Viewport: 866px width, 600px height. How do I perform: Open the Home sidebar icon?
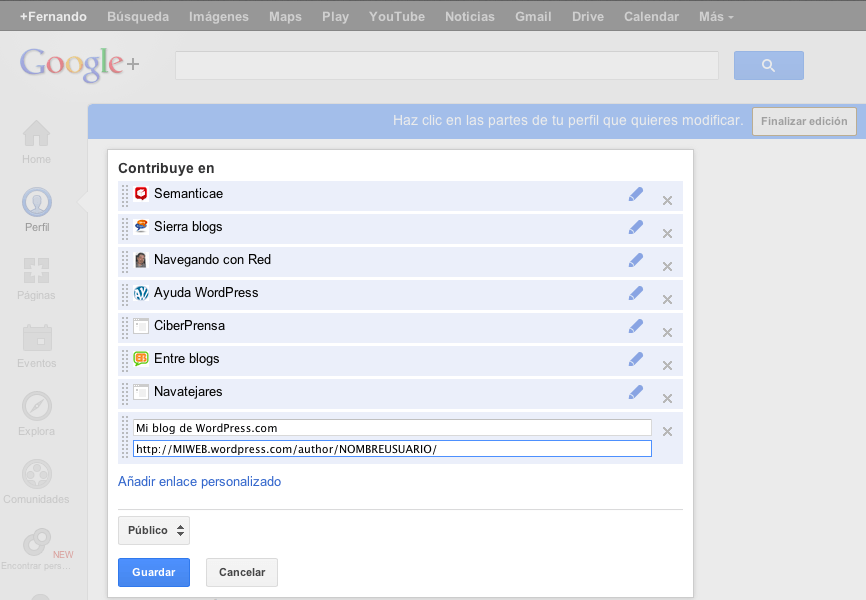[37, 135]
